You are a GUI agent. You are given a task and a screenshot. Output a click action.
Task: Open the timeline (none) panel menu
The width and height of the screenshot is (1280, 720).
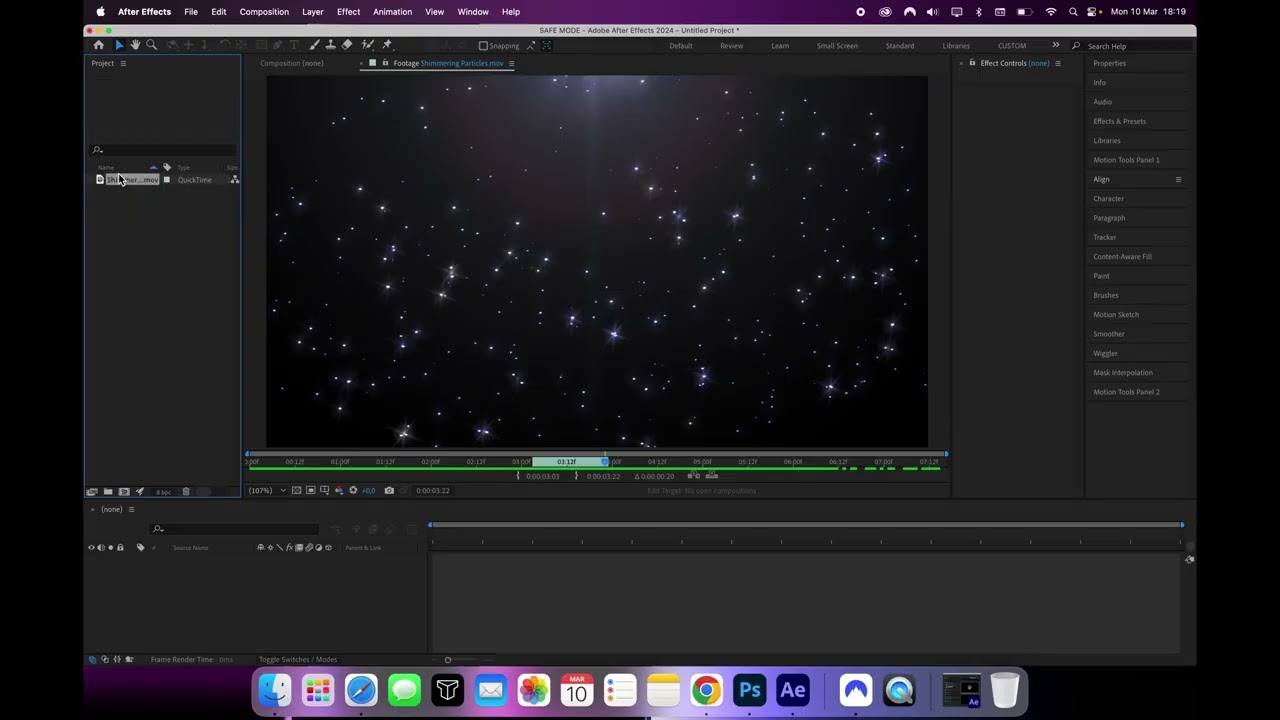[130, 509]
